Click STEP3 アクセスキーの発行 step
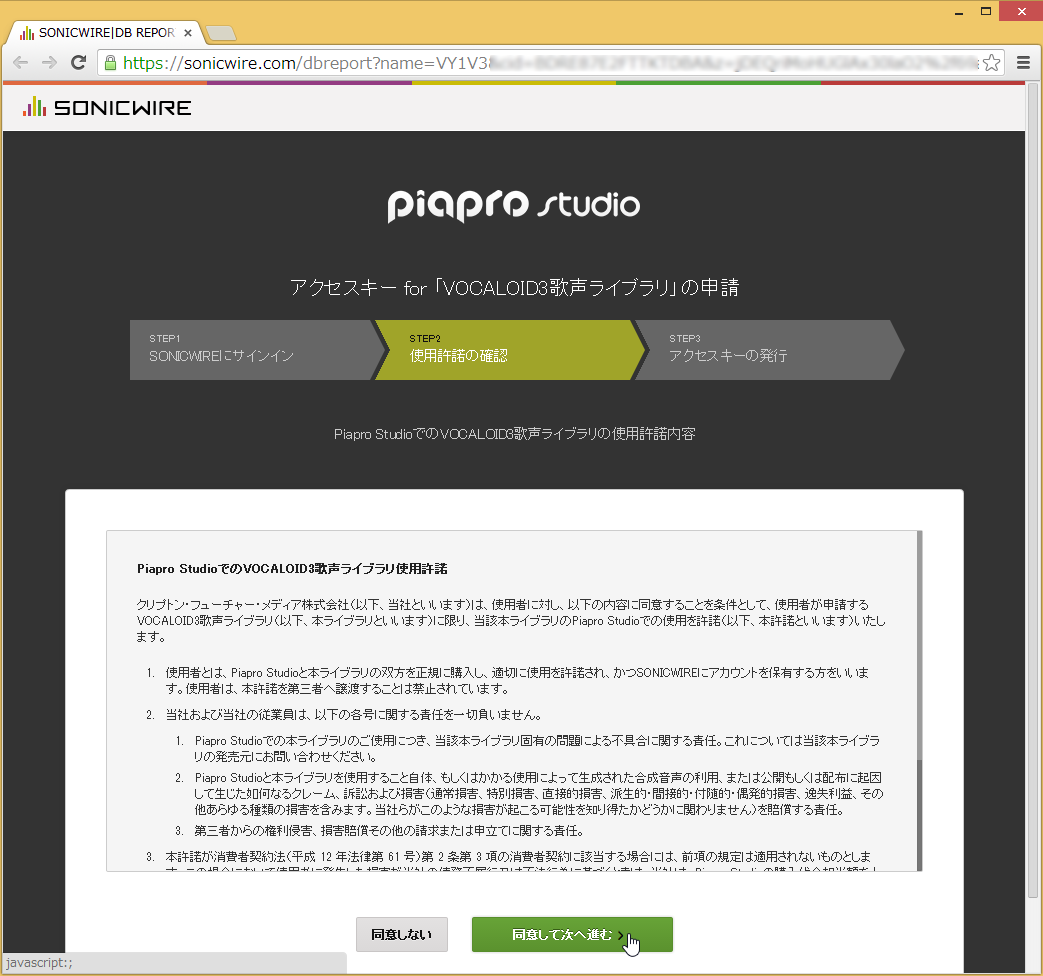 click(x=765, y=349)
